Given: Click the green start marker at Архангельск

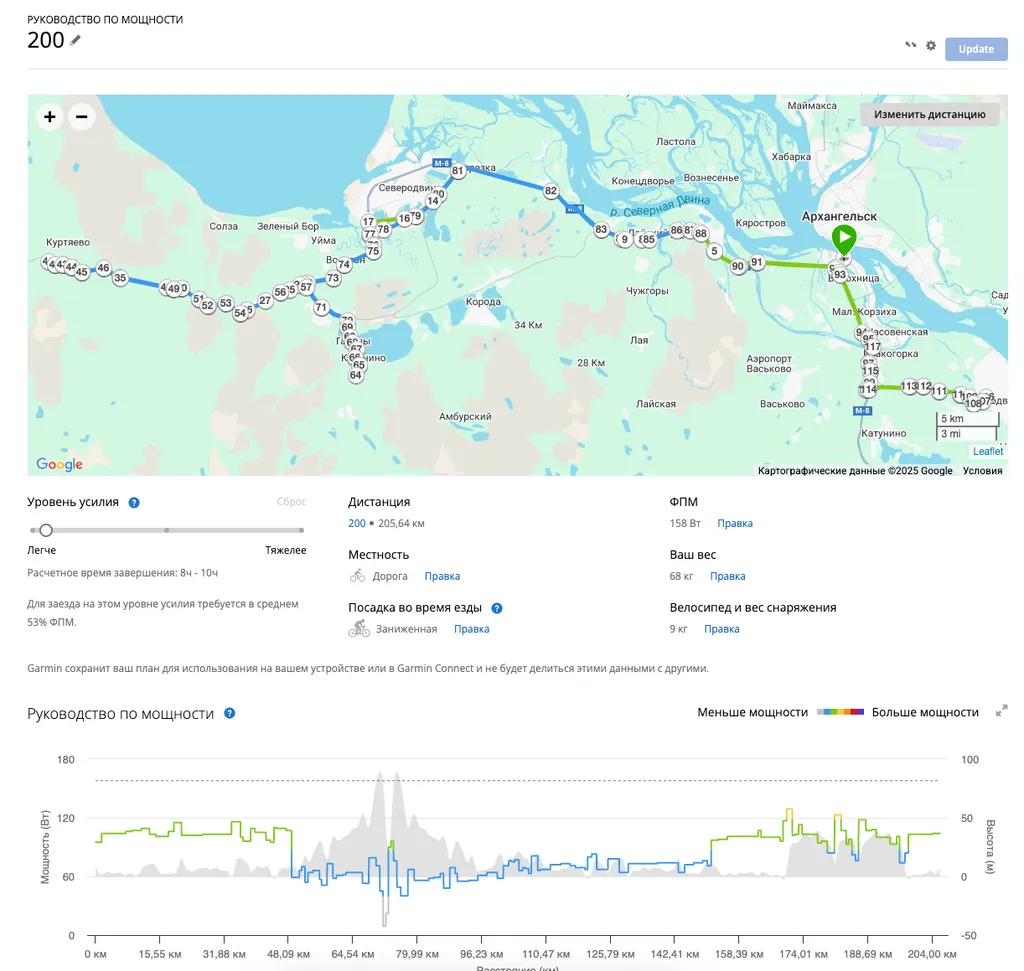Looking at the screenshot, I should click(844, 239).
